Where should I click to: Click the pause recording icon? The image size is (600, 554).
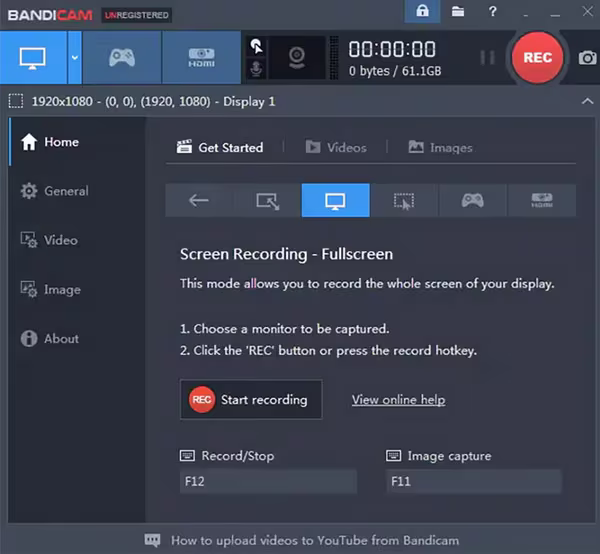[x=488, y=58]
